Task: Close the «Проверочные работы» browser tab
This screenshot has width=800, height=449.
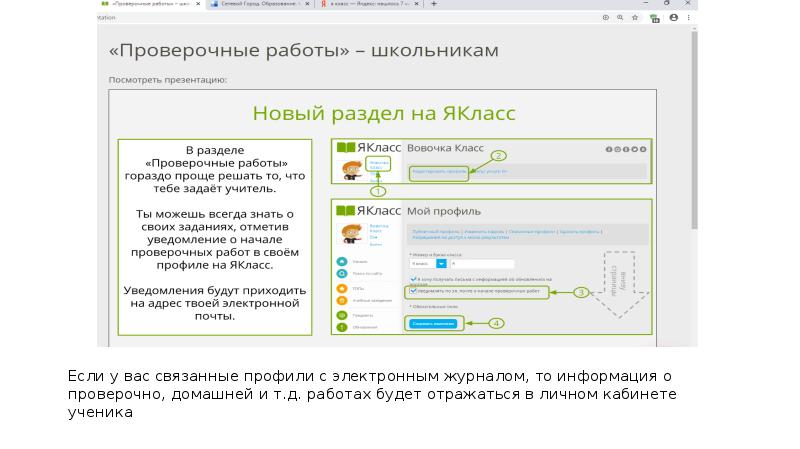Action: [x=198, y=4]
